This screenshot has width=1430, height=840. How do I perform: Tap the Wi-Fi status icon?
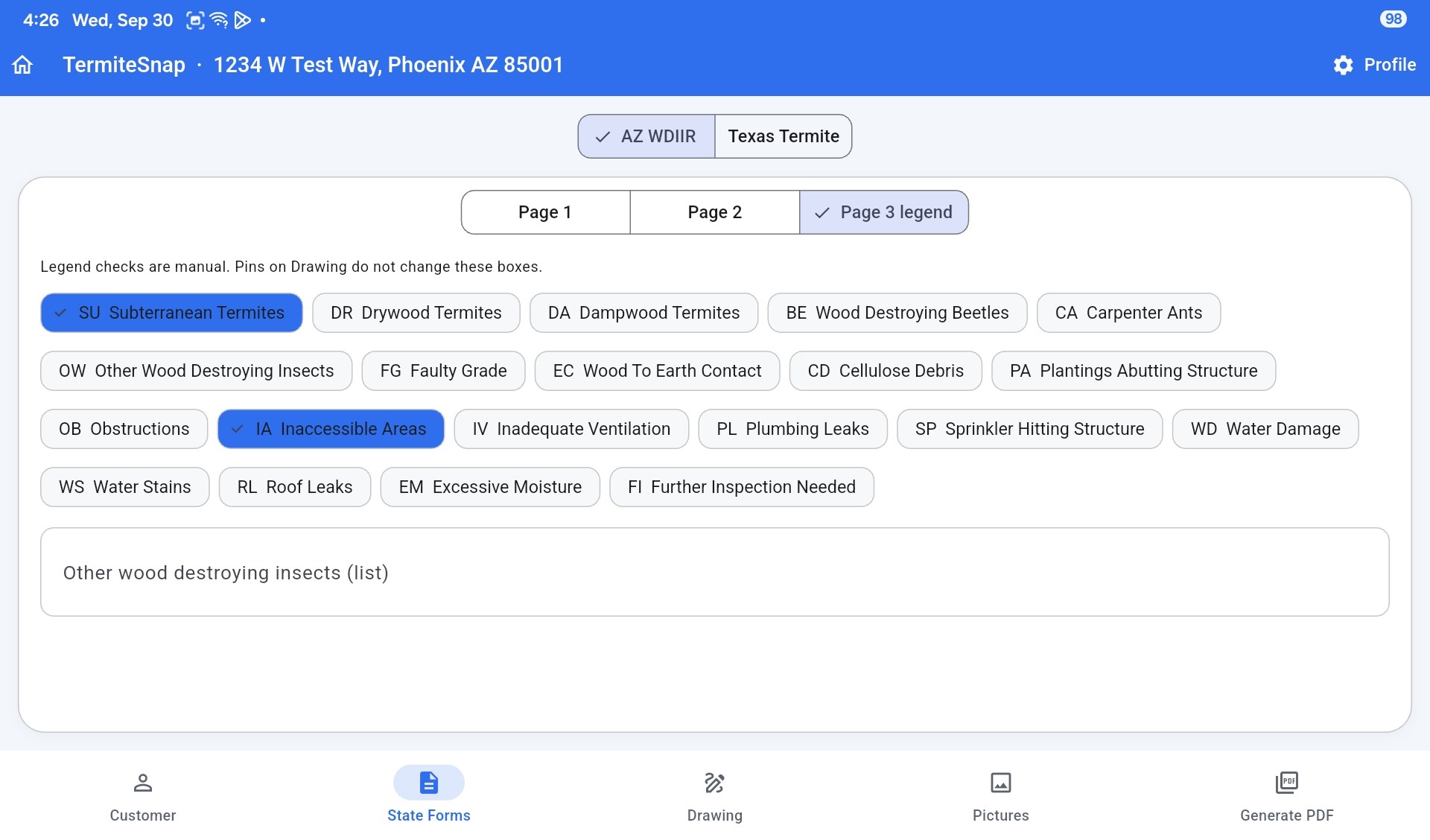219,20
